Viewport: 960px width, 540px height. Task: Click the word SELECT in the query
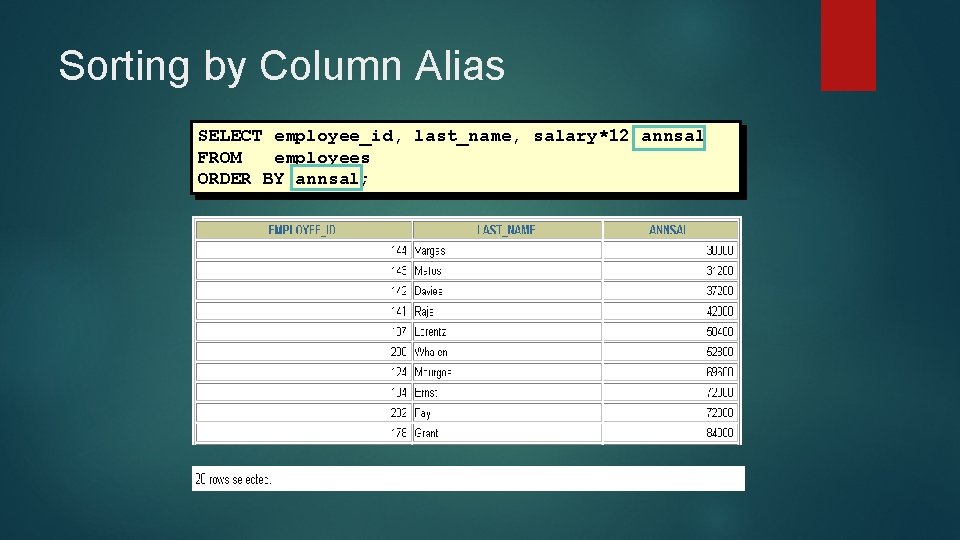[230, 136]
